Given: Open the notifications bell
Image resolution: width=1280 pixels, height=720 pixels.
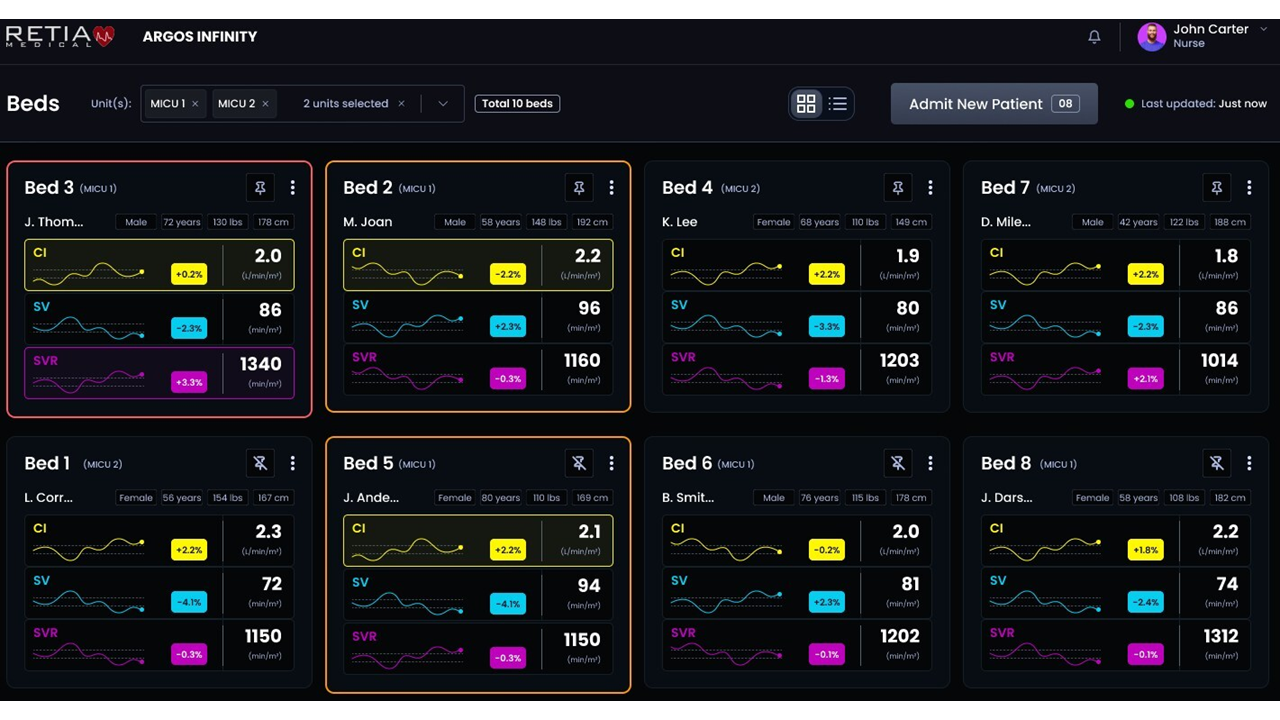Looking at the screenshot, I should click(1094, 37).
